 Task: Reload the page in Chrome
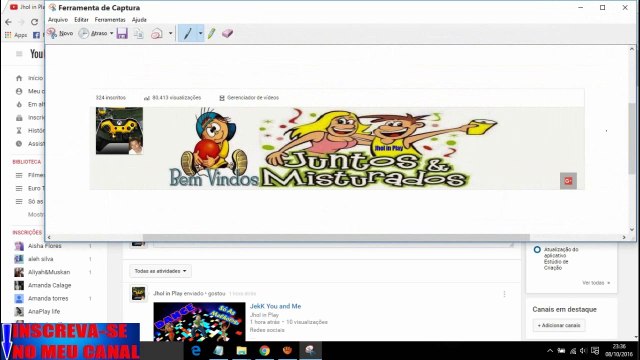pyautogui.click(x=35, y=22)
